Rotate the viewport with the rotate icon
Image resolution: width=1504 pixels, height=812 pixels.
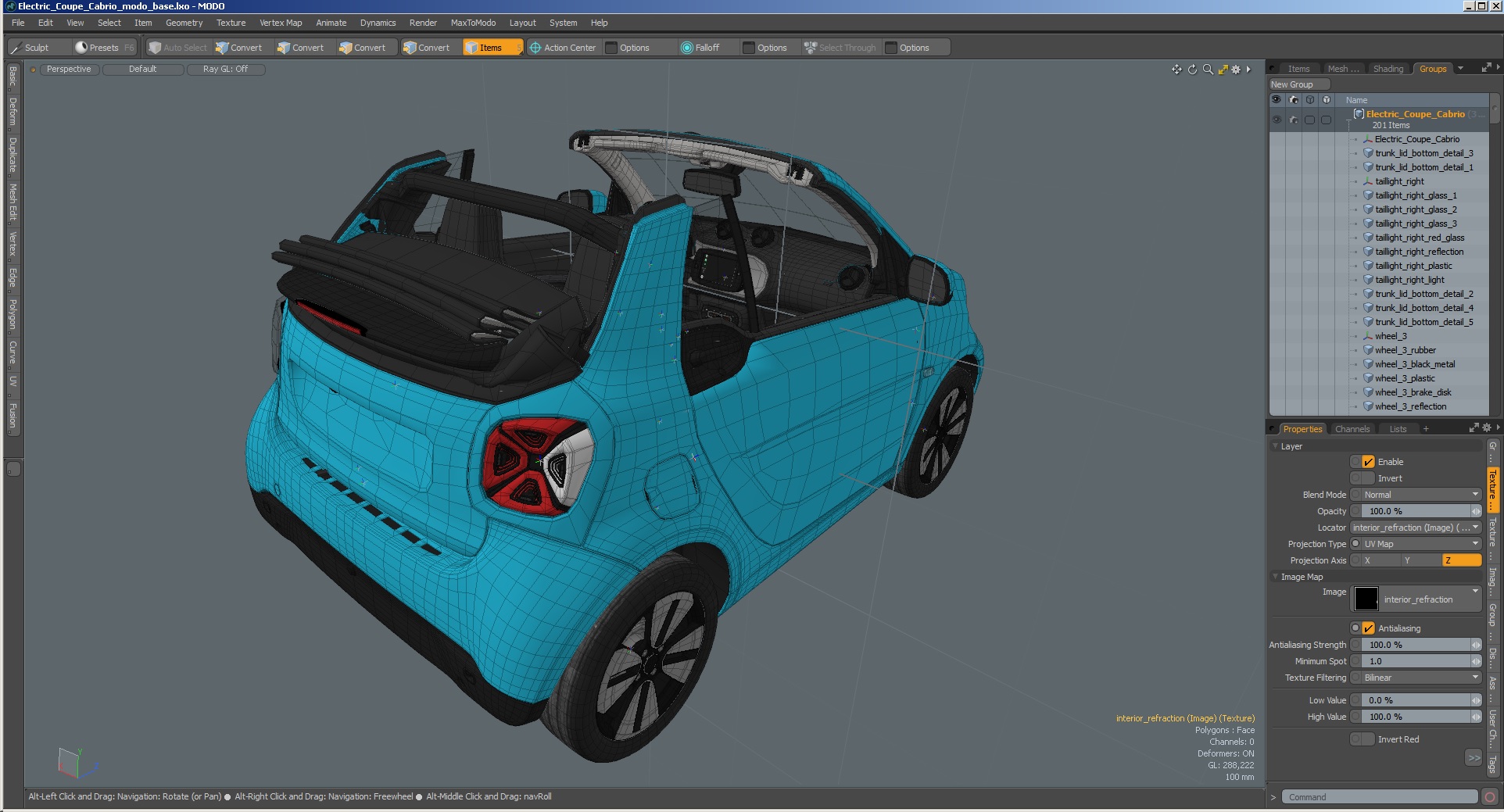1192,70
